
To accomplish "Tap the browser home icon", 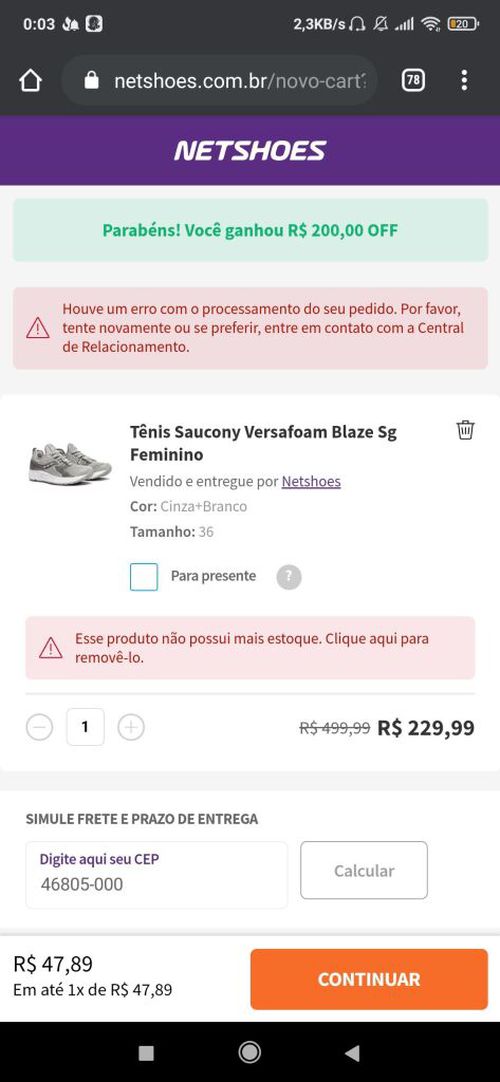I will [x=30, y=81].
